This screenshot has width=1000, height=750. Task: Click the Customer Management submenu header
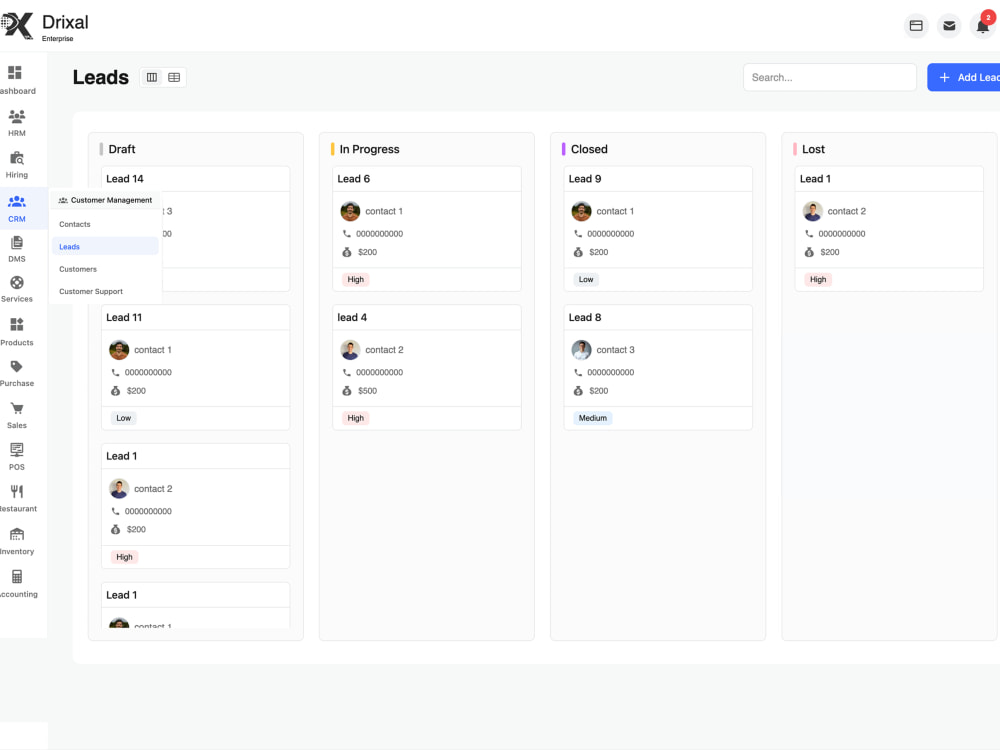pos(105,200)
